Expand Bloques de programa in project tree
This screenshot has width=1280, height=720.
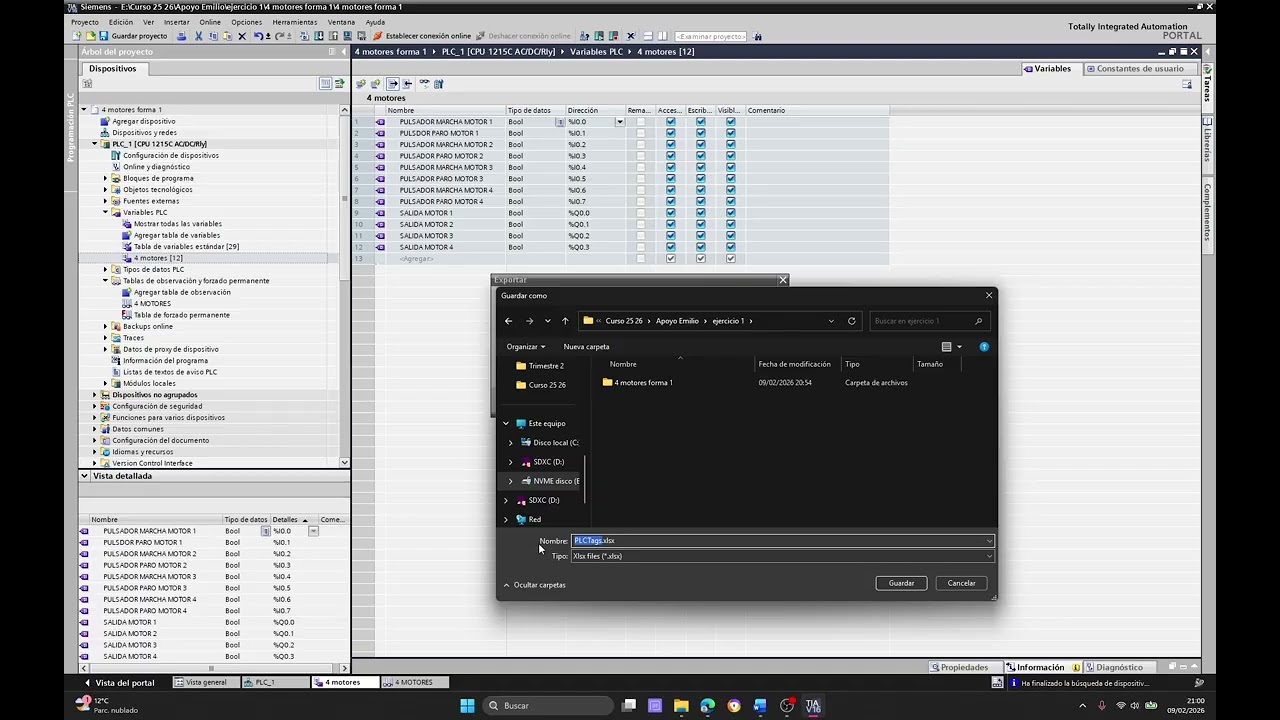click(105, 178)
